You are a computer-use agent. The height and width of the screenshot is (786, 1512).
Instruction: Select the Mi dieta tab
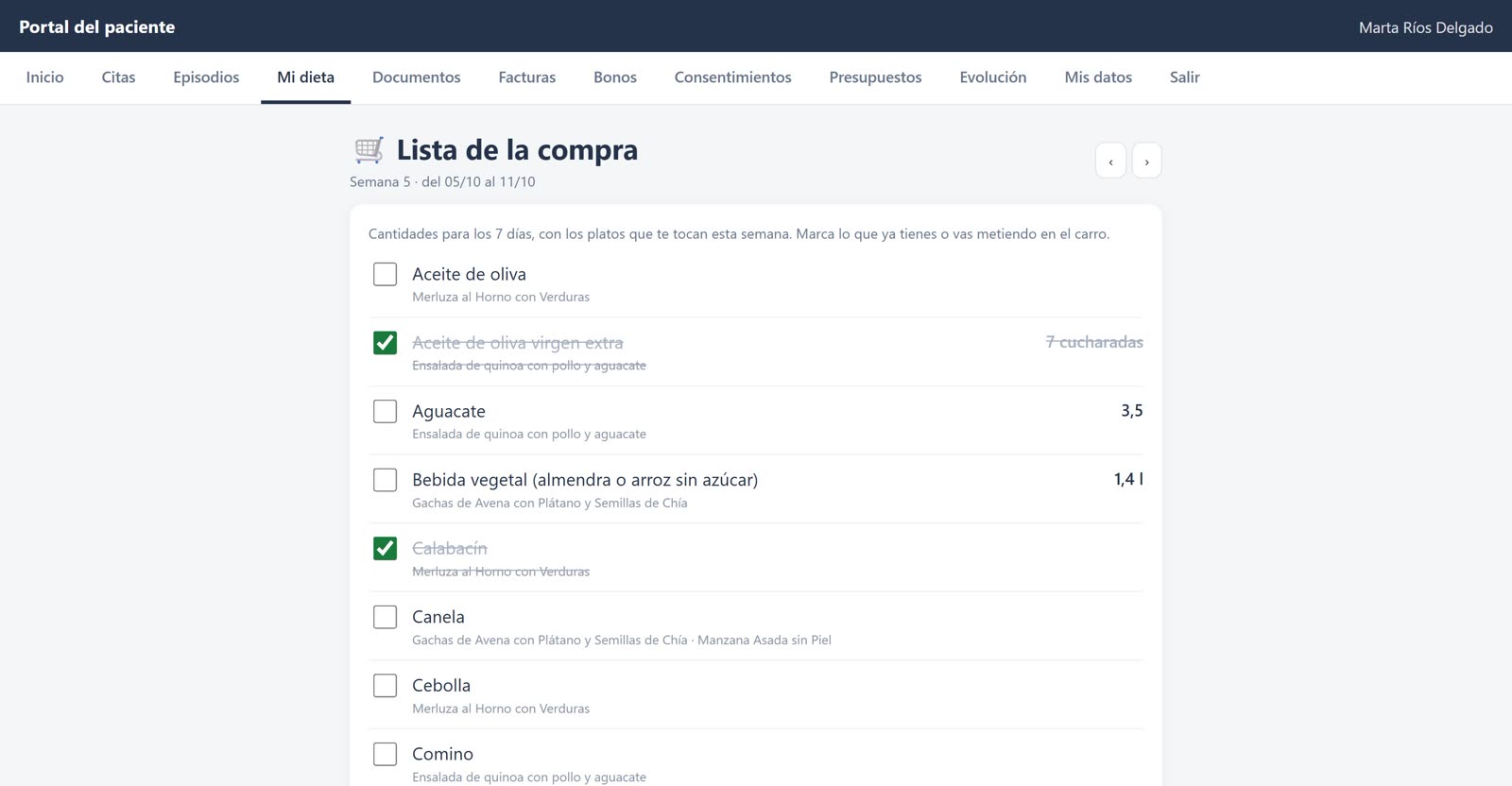tap(305, 77)
